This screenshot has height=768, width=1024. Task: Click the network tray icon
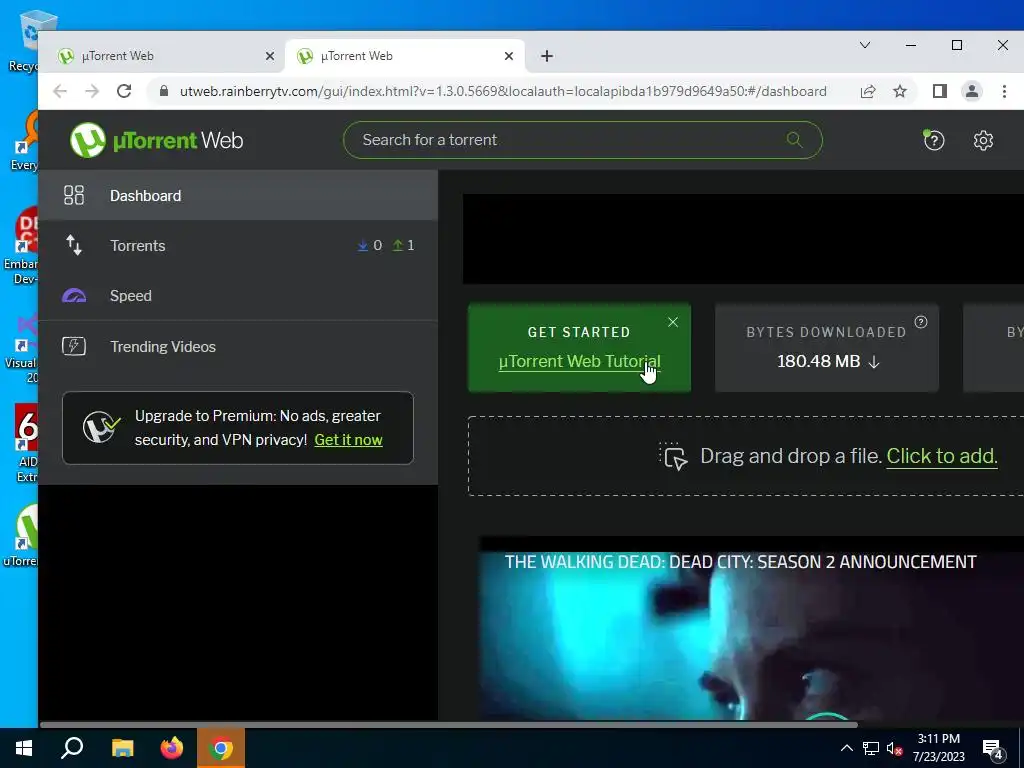(x=870, y=748)
